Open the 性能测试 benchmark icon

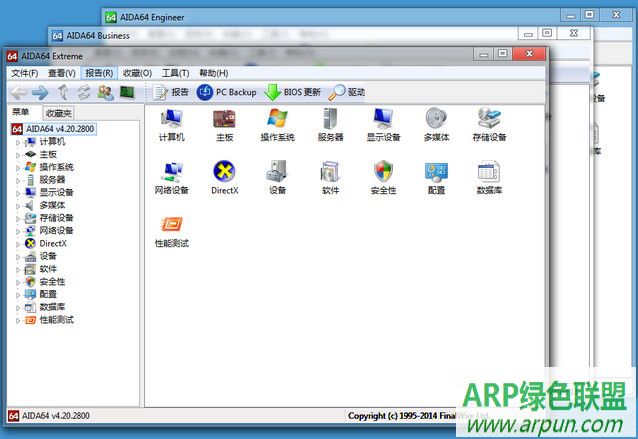pos(171,226)
